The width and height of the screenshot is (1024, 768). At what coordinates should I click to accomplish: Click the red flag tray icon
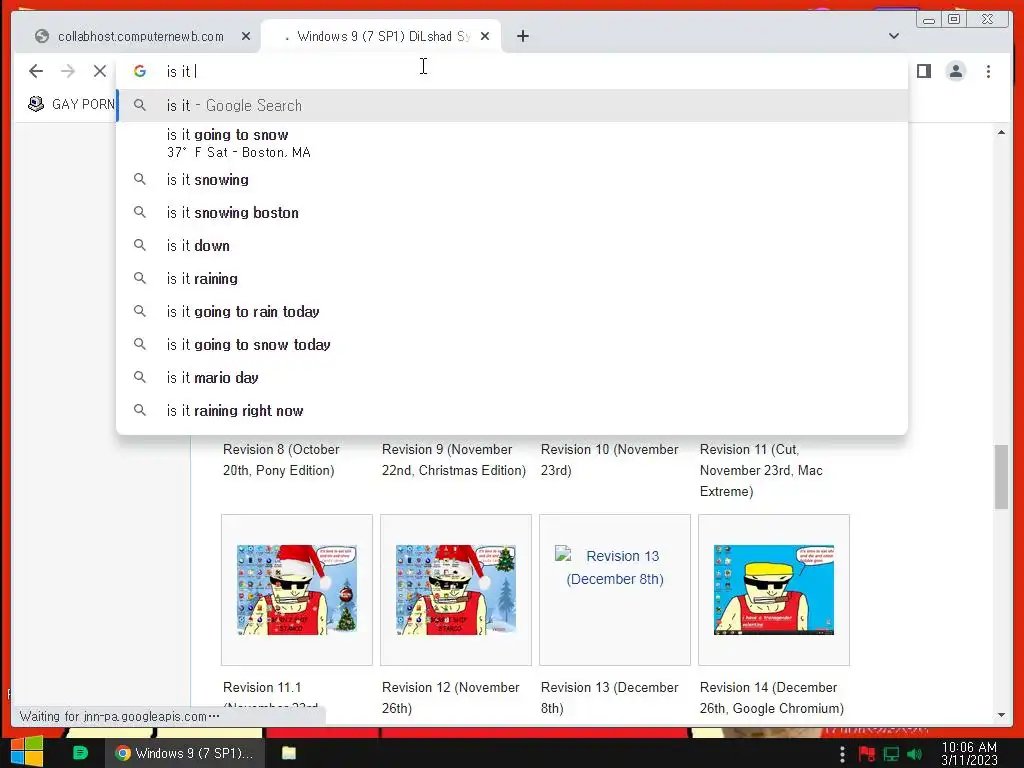867,754
